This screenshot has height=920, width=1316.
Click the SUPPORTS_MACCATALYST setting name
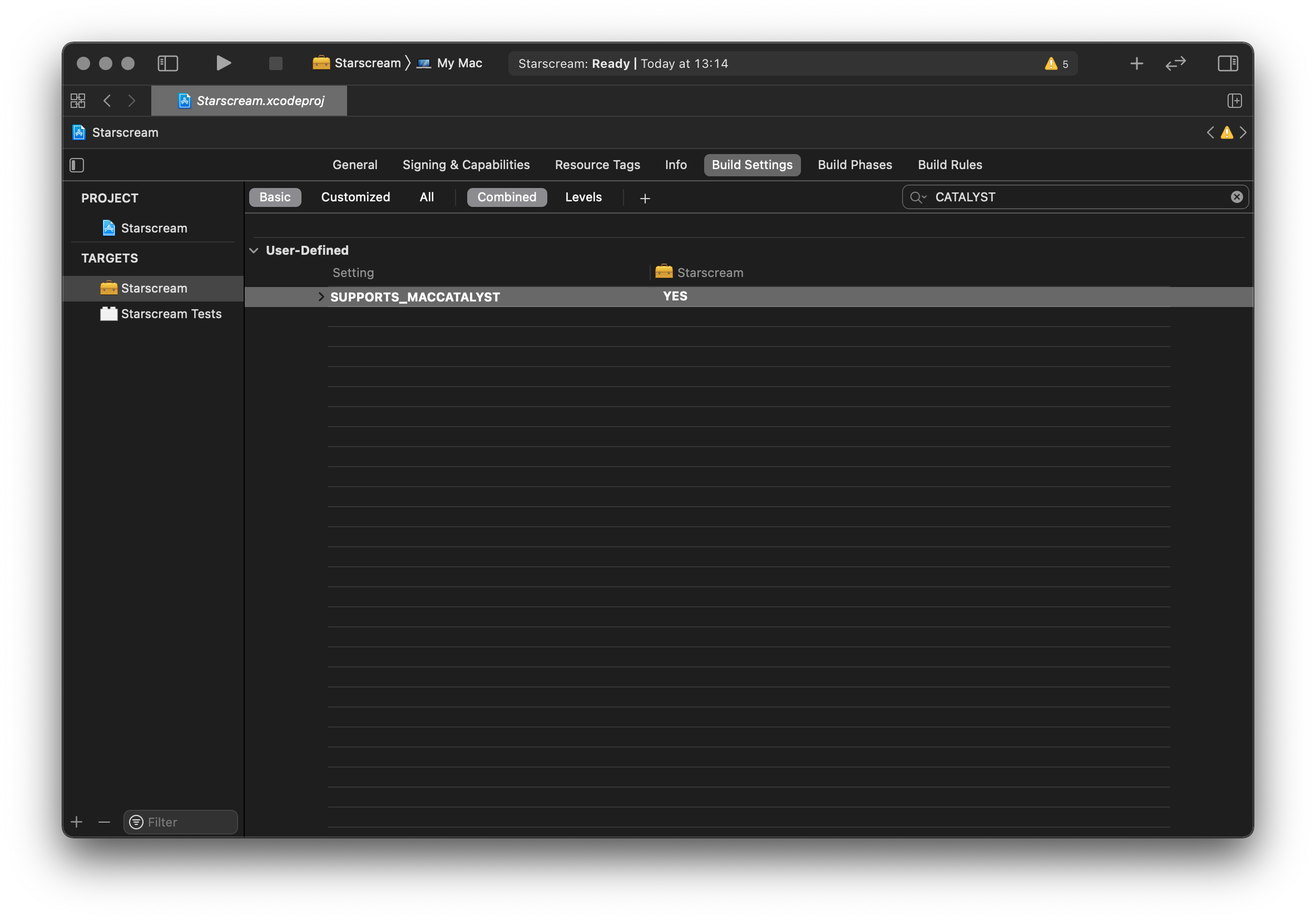point(415,297)
